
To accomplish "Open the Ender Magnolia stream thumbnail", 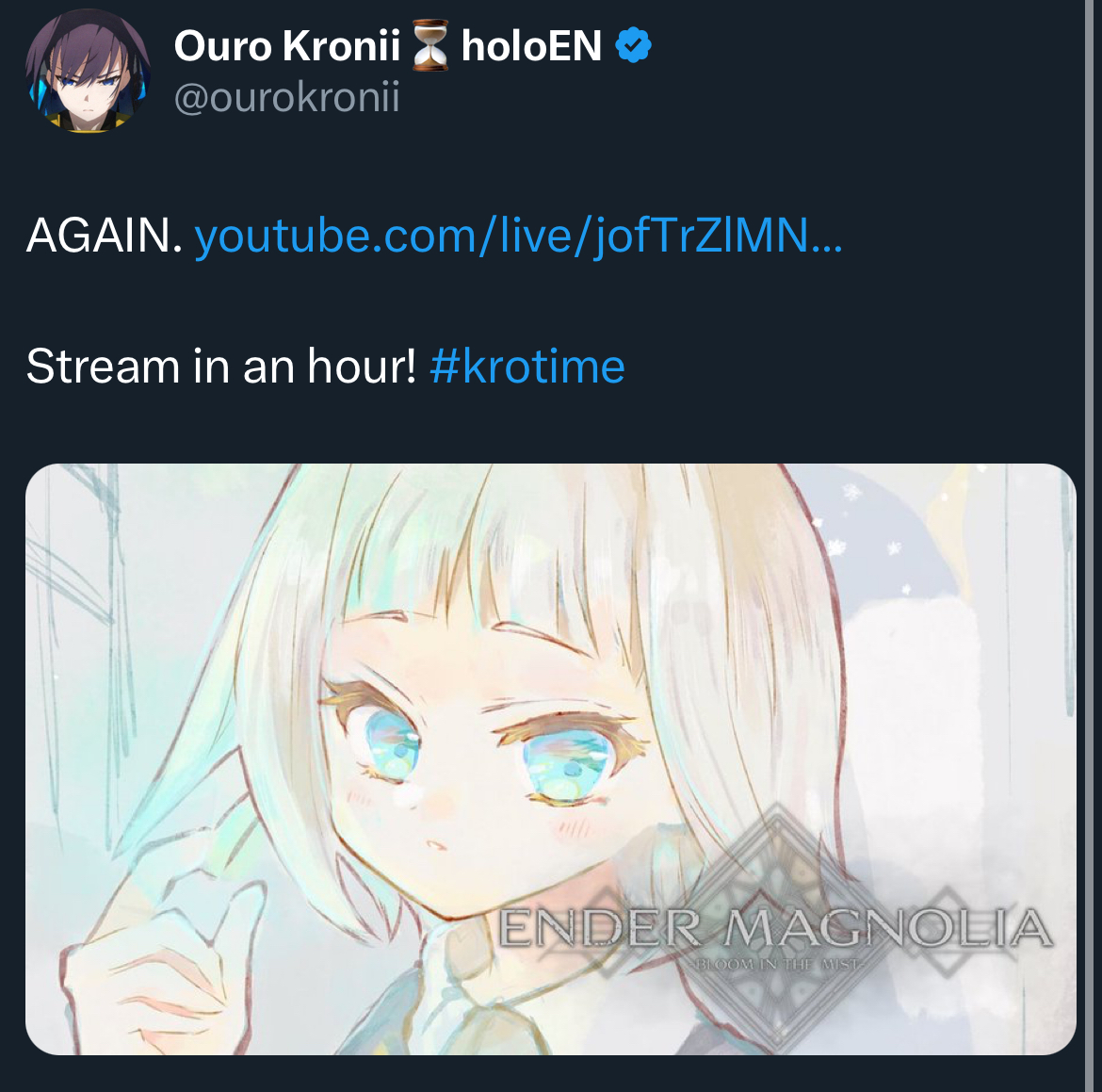I will (551, 758).
